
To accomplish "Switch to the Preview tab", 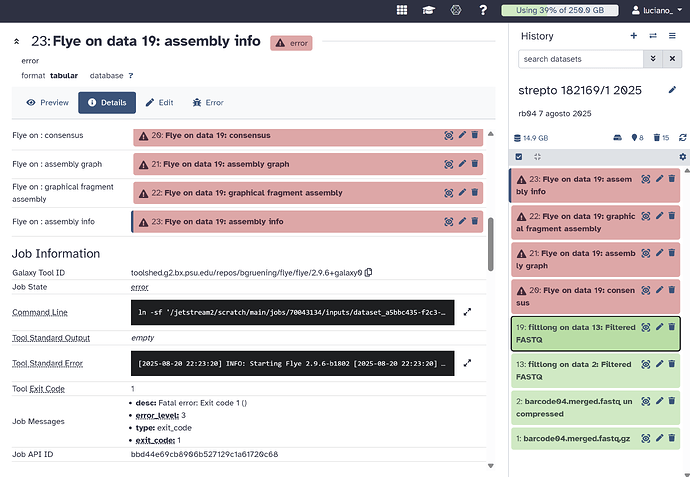I will (48, 103).
